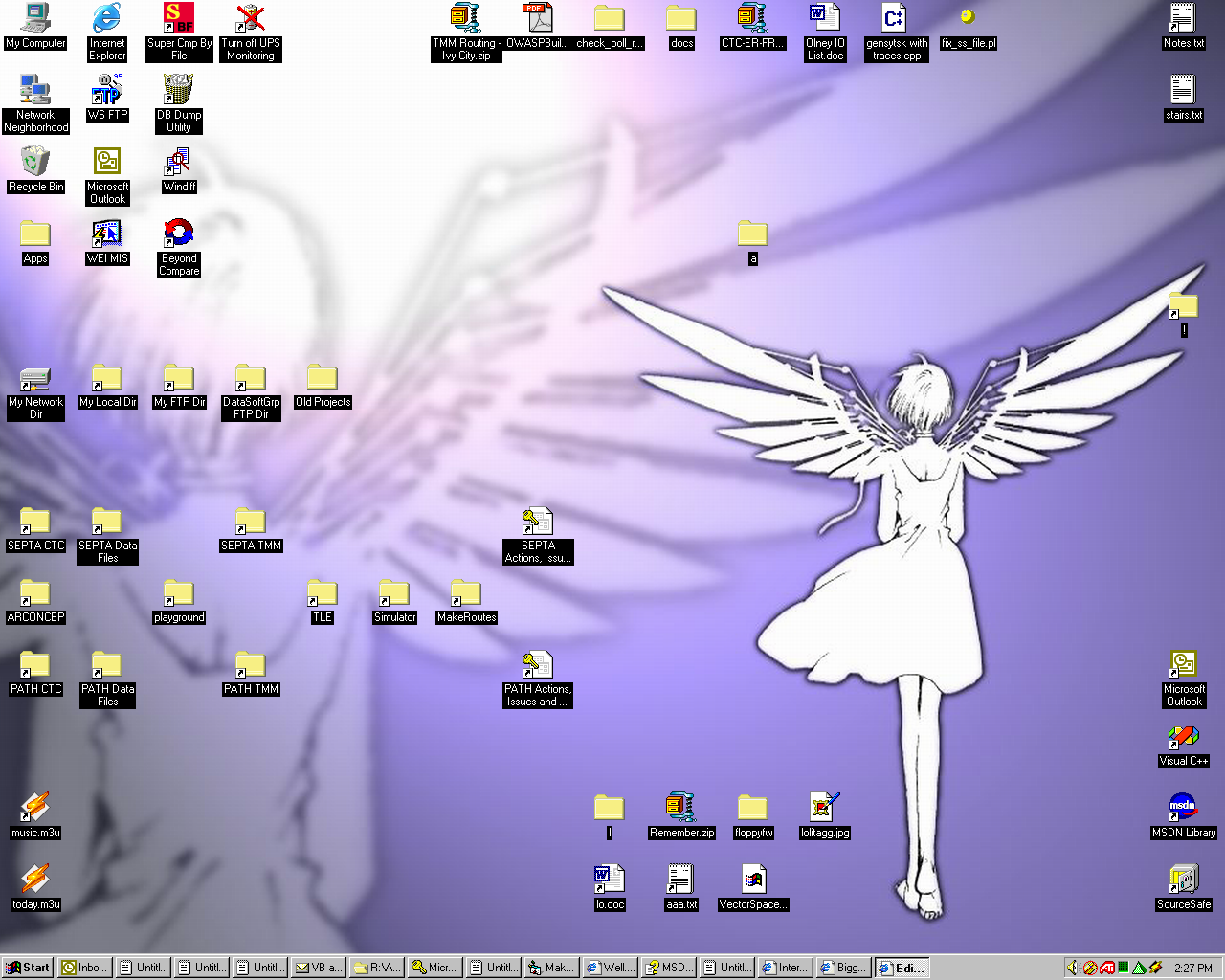Viewport: 1225px width, 980px height.
Task: Select the music.m3u playlist file
Action: click(35, 808)
